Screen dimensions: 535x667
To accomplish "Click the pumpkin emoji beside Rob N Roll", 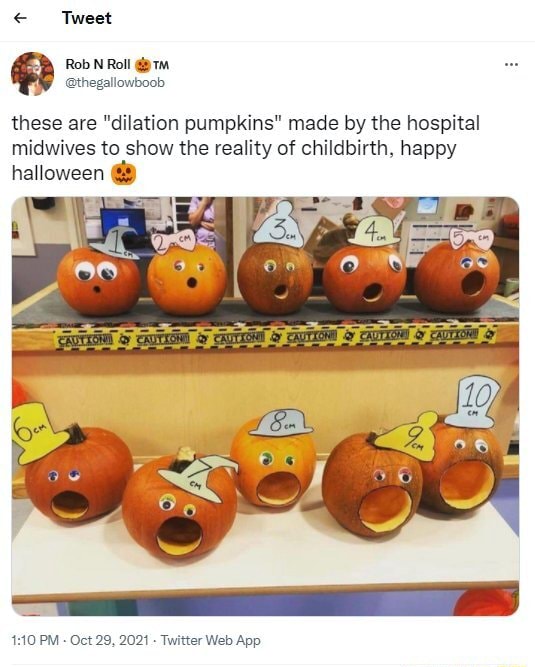I will click(143, 65).
